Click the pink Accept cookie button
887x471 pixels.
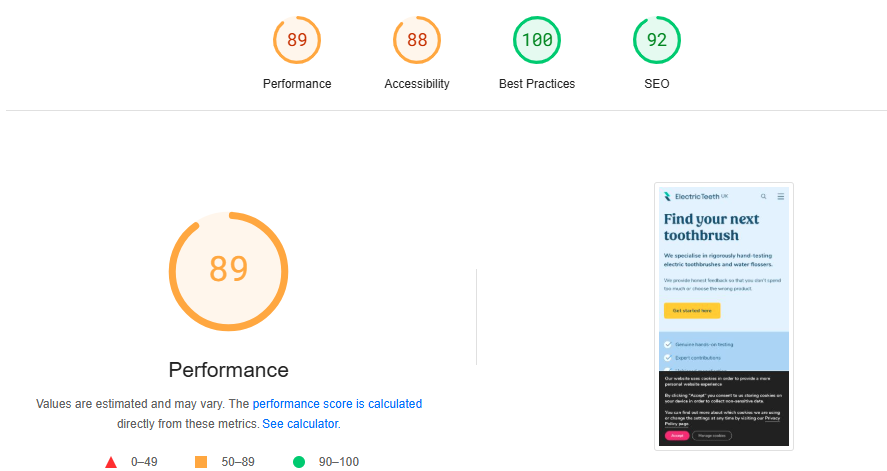(x=677, y=435)
